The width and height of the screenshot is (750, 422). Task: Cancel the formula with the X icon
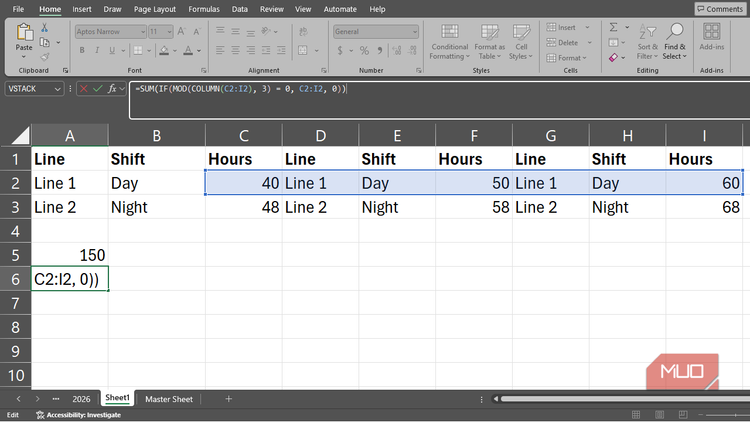tap(84, 89)
